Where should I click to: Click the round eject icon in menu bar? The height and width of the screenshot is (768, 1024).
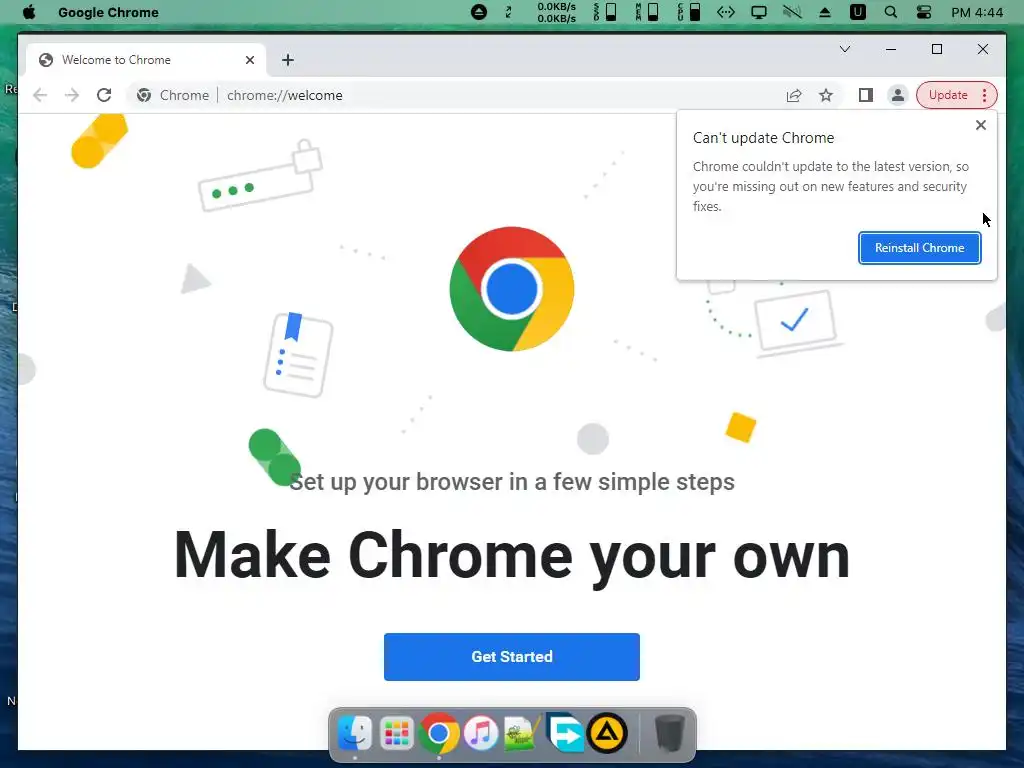coord(479,12)
